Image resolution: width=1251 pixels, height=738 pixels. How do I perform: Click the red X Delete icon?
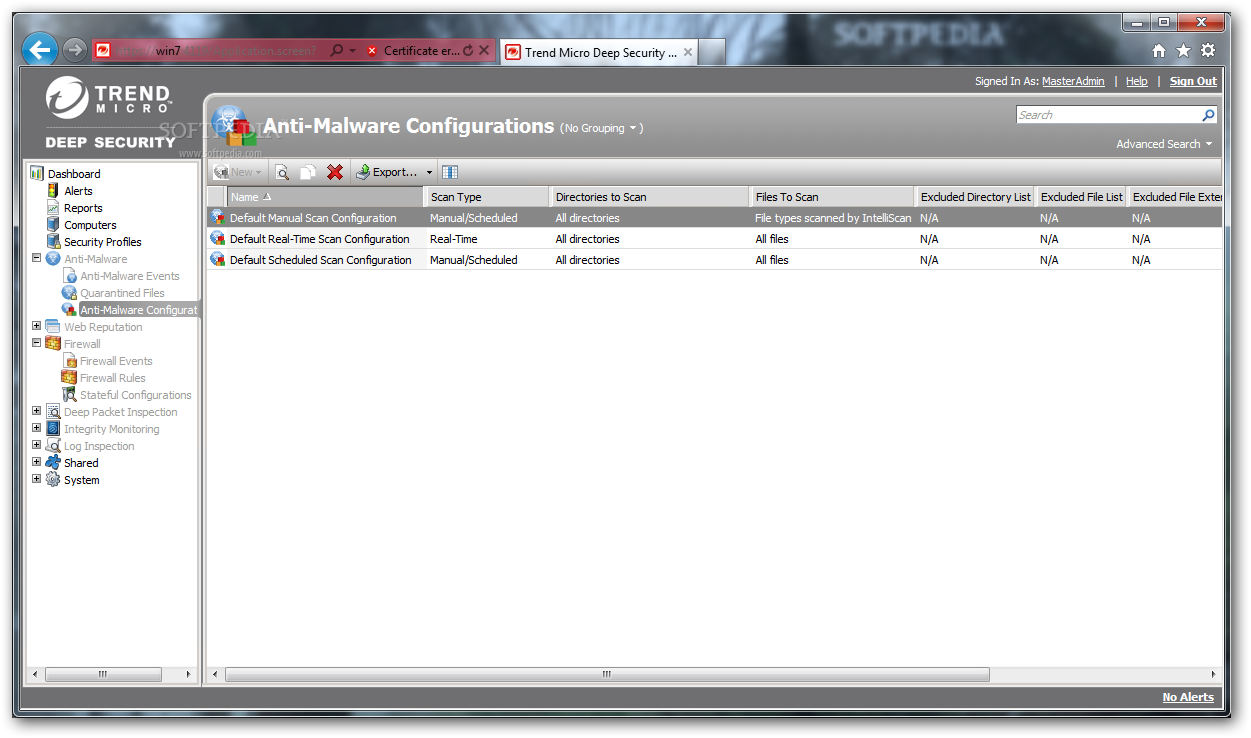(x=335, y=172)
